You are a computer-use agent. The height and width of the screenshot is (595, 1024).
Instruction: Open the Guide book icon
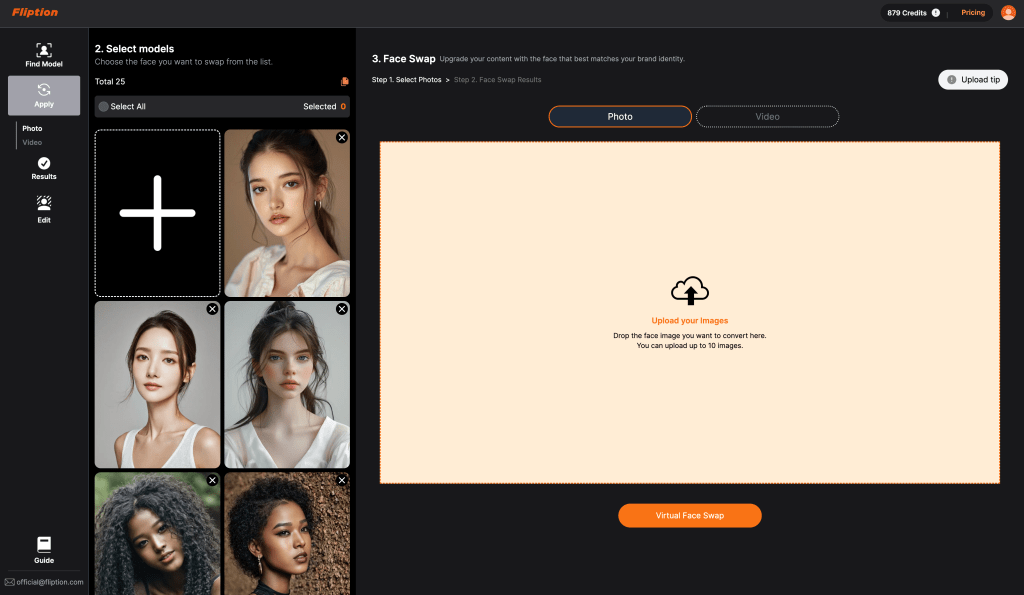44,544
